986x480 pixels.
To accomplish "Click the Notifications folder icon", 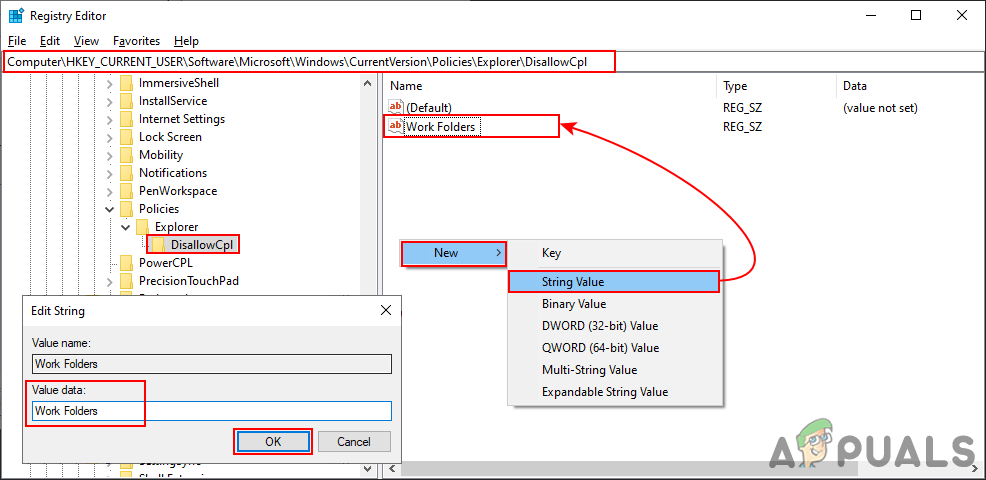I will click(x=126, y=172).
